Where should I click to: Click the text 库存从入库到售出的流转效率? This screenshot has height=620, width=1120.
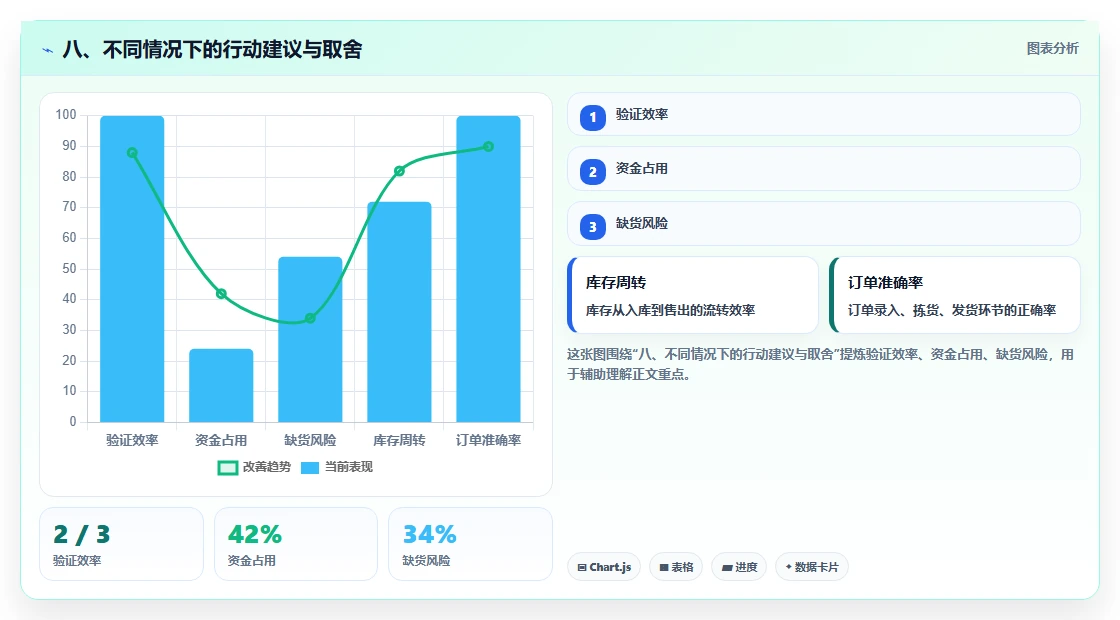point(671,310)
